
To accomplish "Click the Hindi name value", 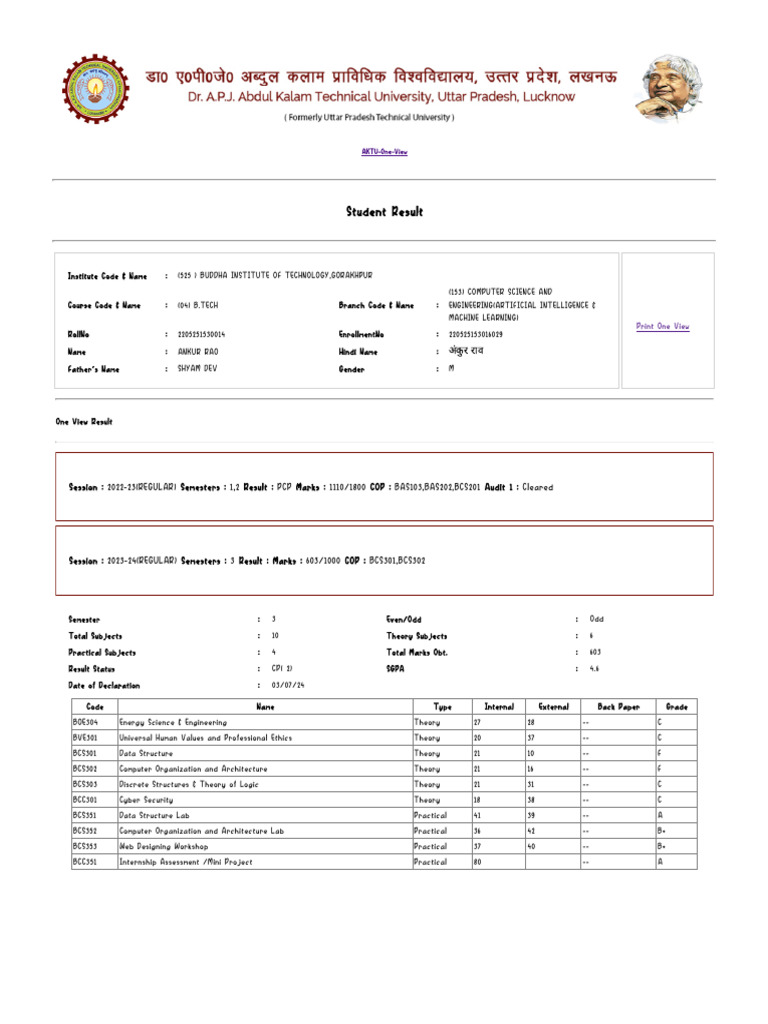I will click(x=466, y=351).
